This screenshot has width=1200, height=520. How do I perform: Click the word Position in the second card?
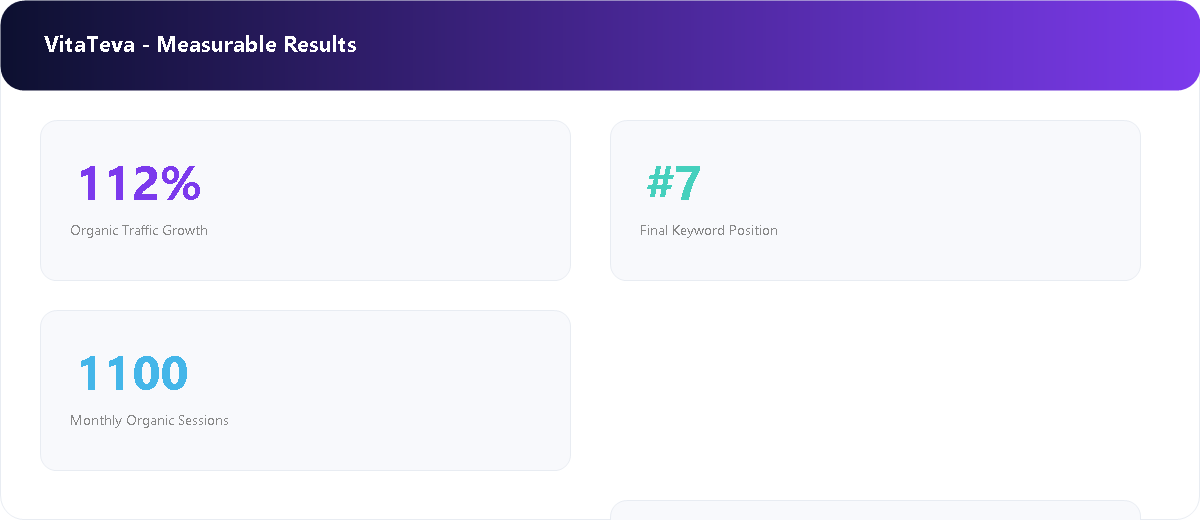coord(751,230)
